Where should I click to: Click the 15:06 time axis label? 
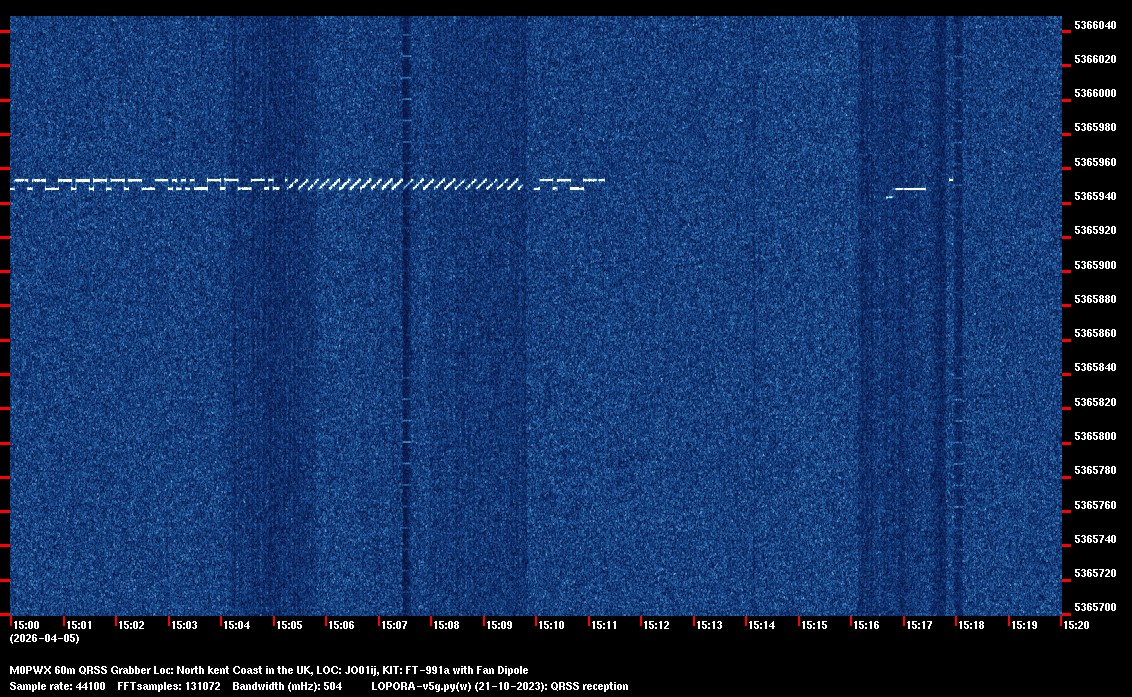coord(341,625)
